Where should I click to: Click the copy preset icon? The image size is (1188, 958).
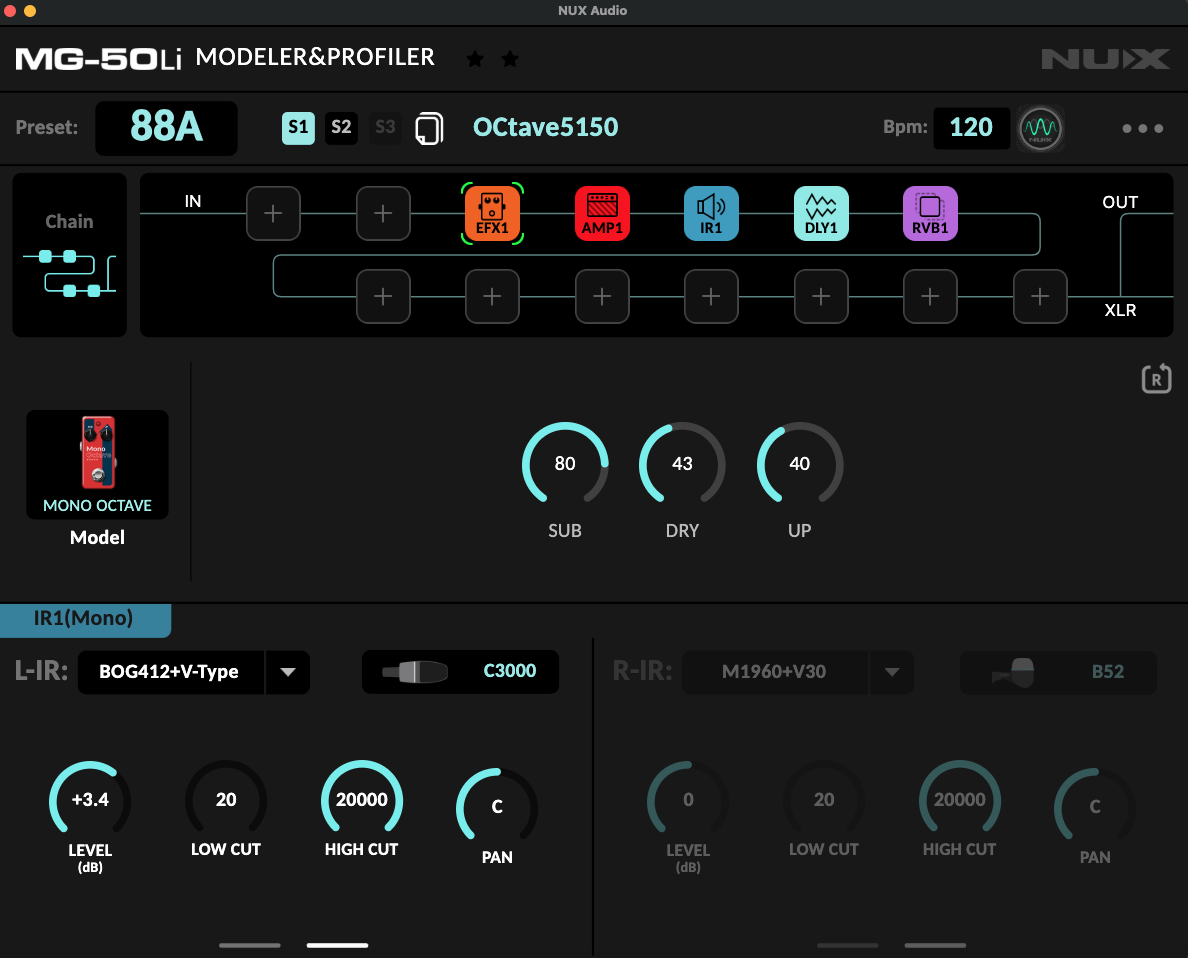429,128
